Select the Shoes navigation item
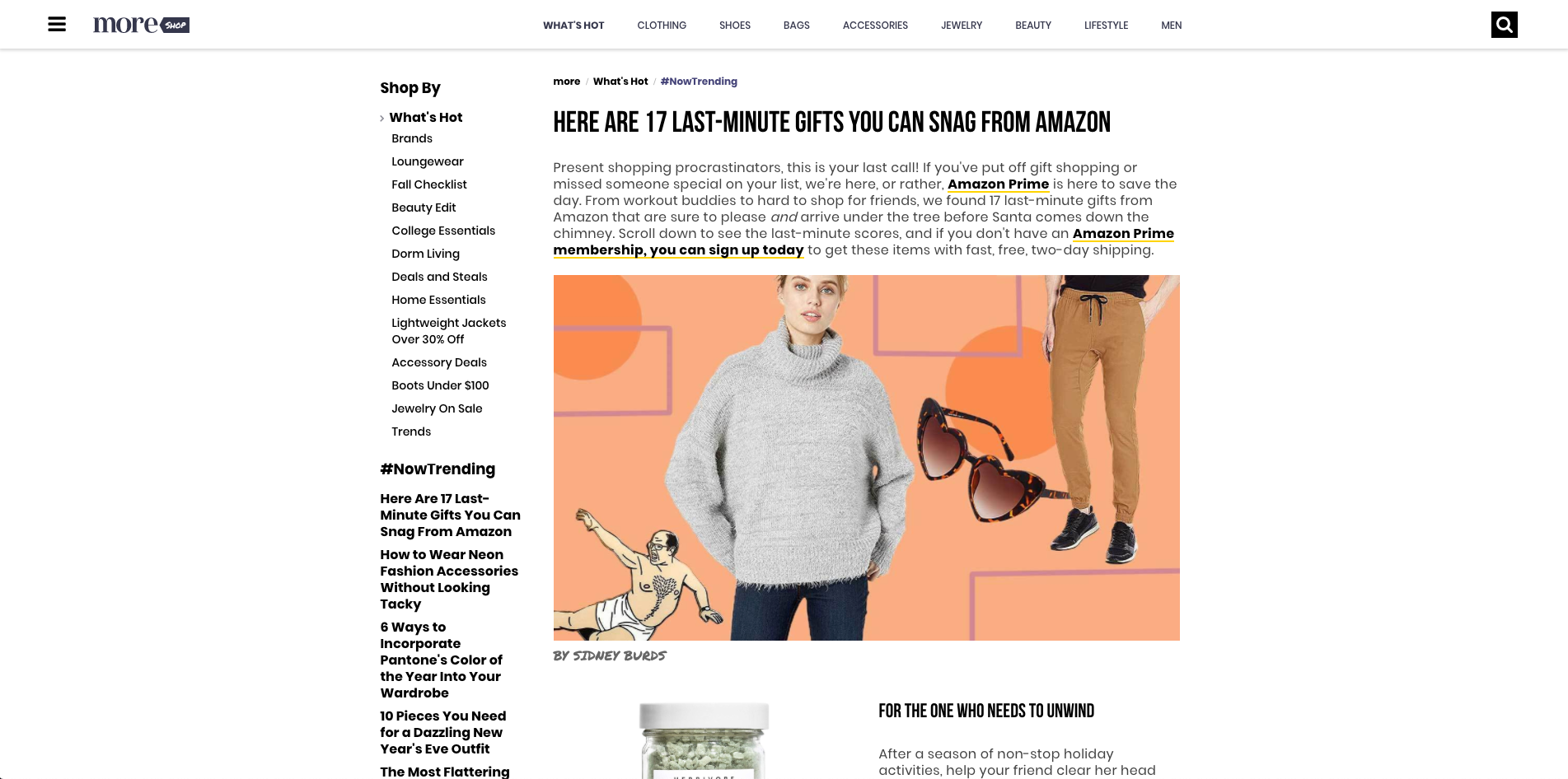Screen dimensions: 1568x779 coord(735,26)
